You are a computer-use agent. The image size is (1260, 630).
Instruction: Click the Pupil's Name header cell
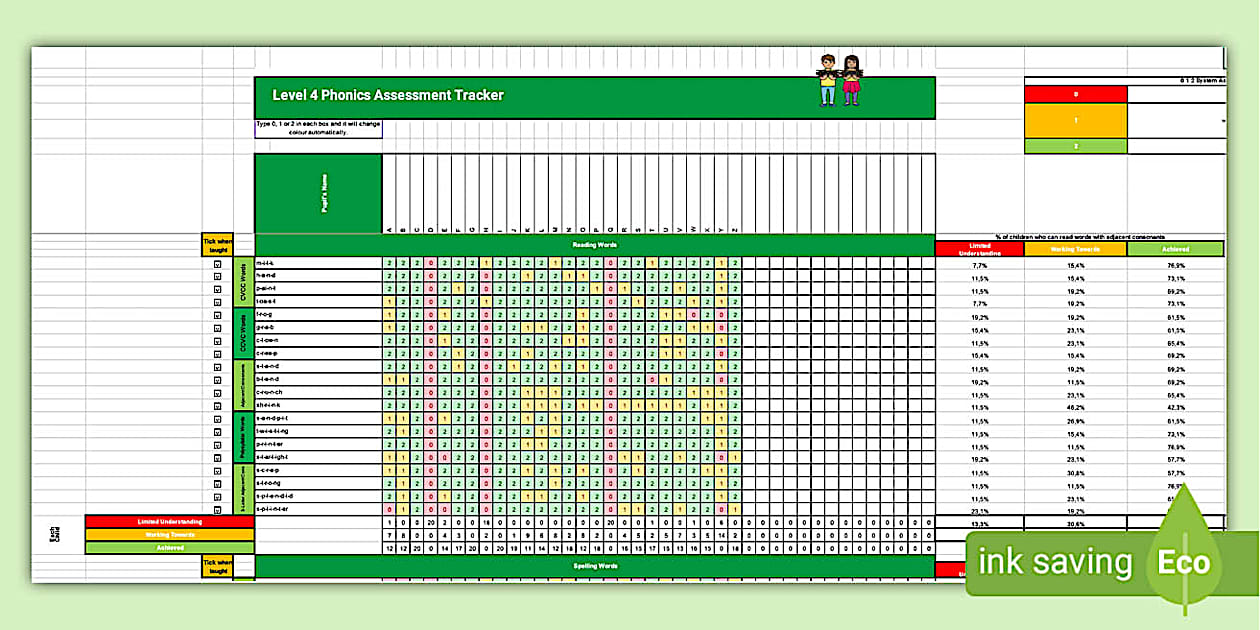[318, 193]
